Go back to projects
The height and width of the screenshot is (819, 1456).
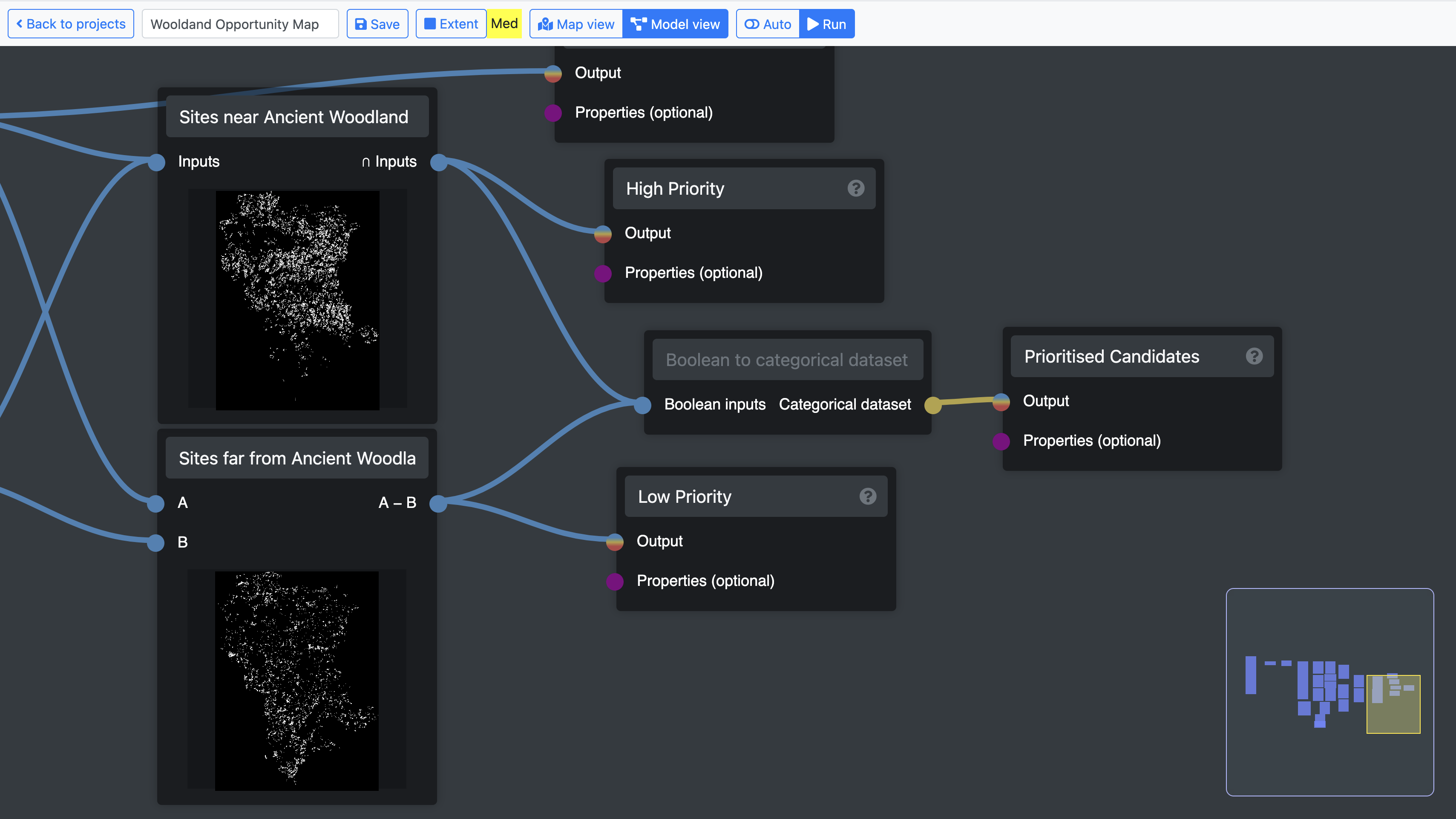71,24
